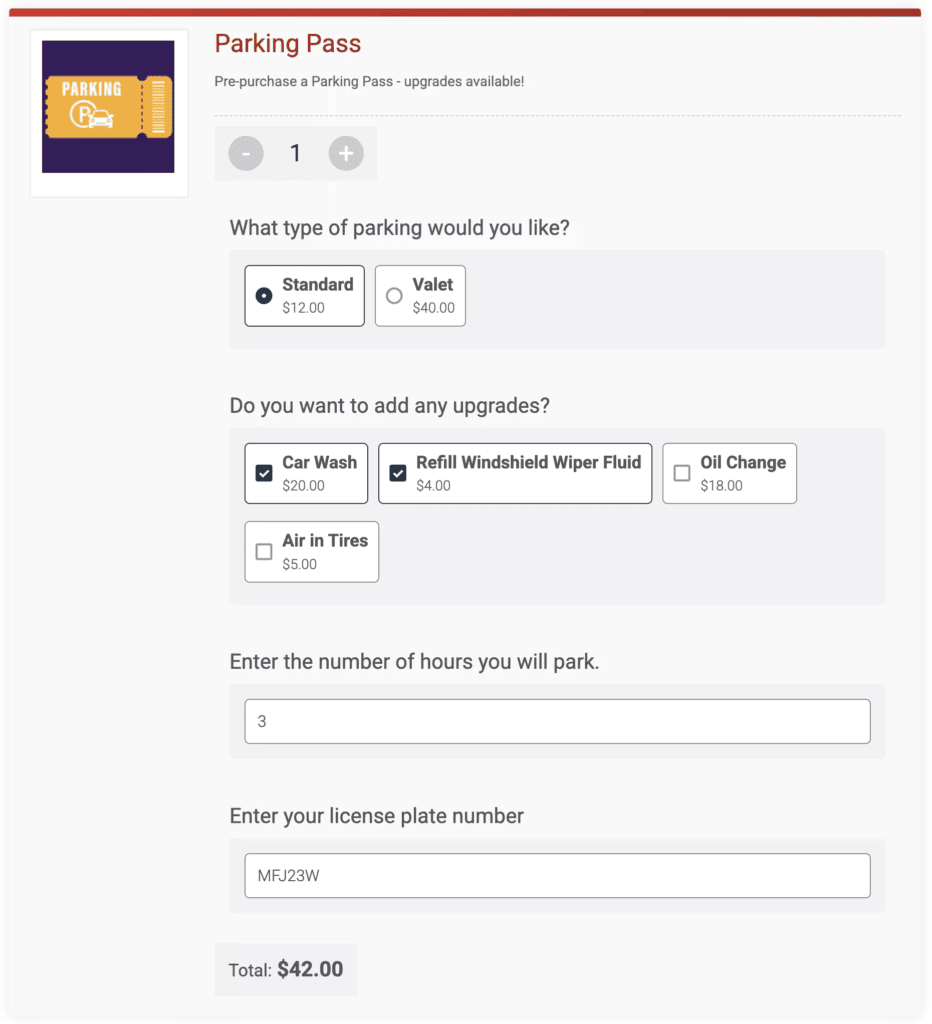Click the parking ticket product image
Viewport: 932px width, 1024px height.
tap(108, 107)
